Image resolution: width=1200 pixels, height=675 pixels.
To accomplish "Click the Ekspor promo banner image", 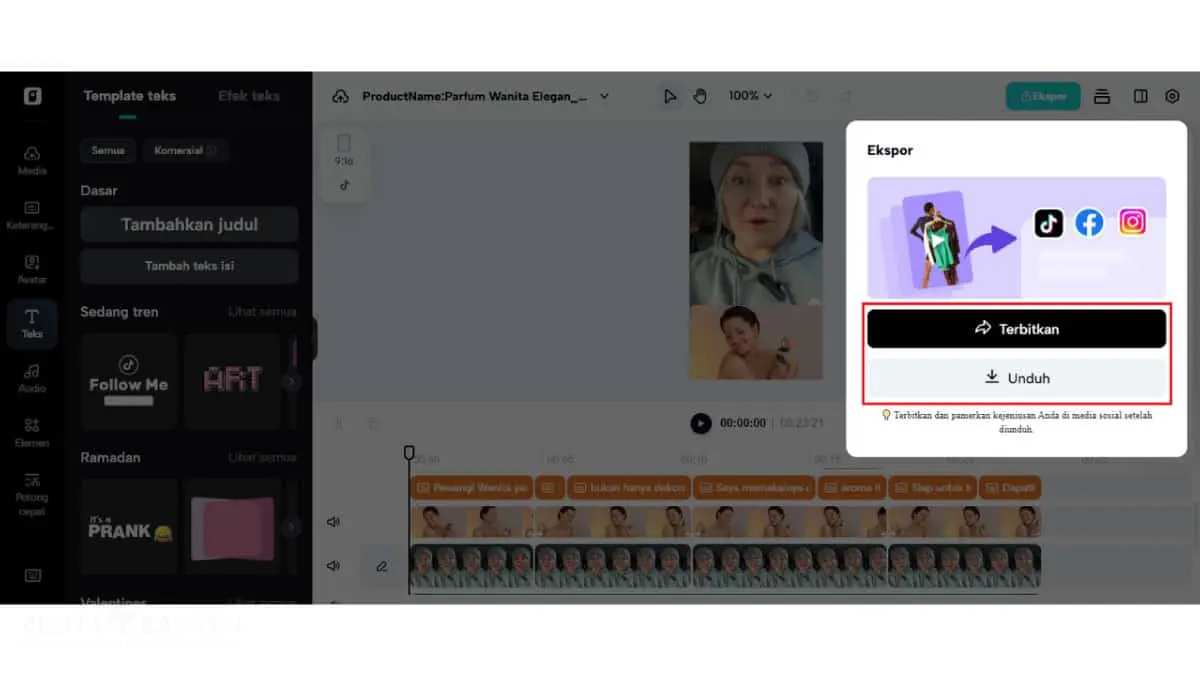I will click(1016, 238).
